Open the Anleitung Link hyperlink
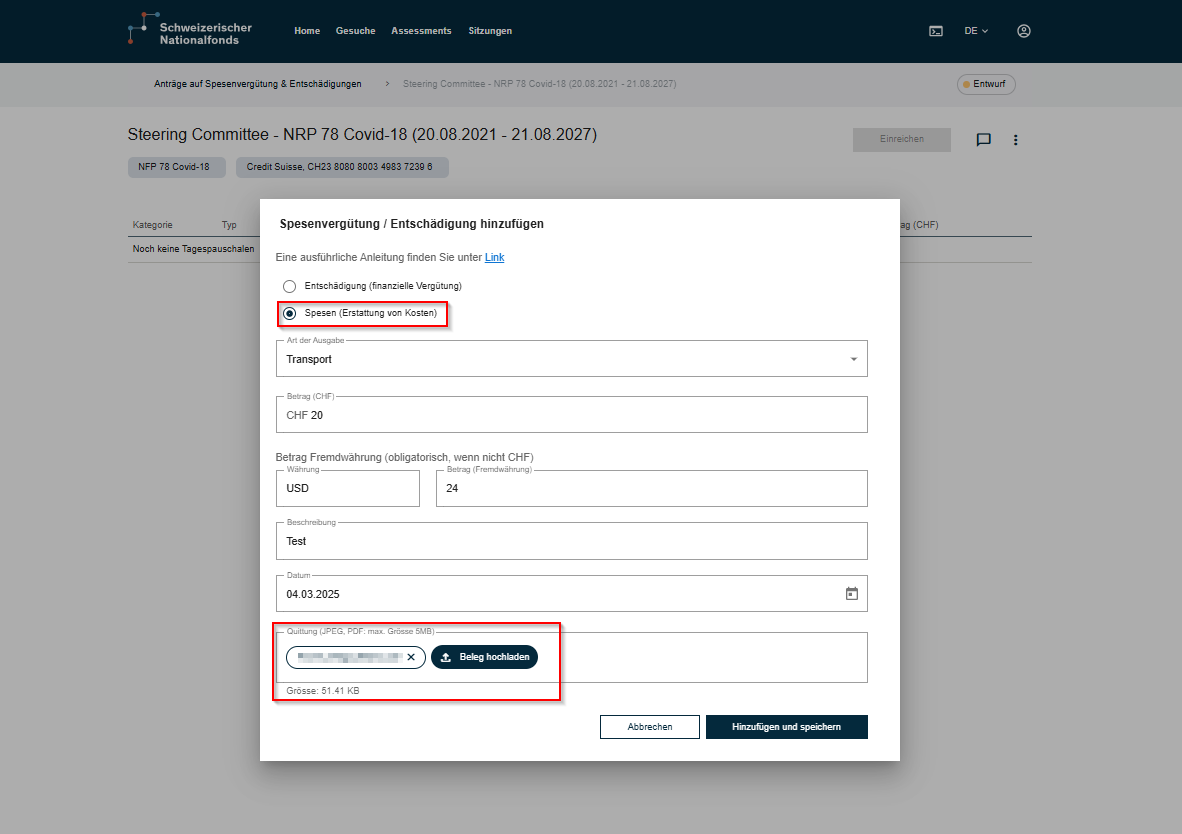 coord(494,257)
